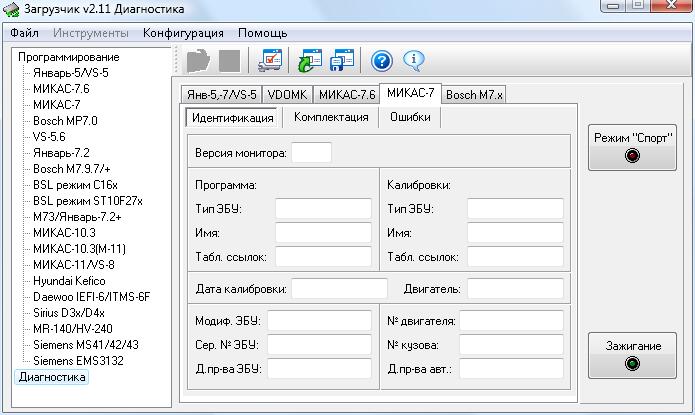Screen dimensions: 695x415
Task: Select Диагностика tree item
Action: coord(52,377)
